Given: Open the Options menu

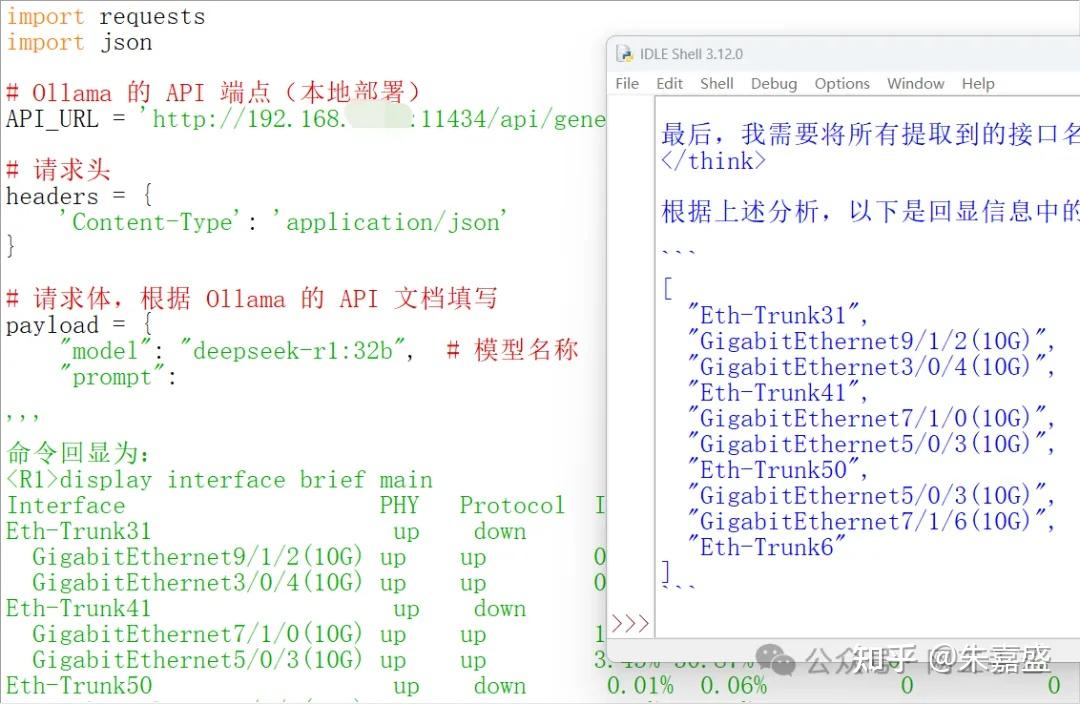Looking at the screenshot, I should (x=841, y=84).
